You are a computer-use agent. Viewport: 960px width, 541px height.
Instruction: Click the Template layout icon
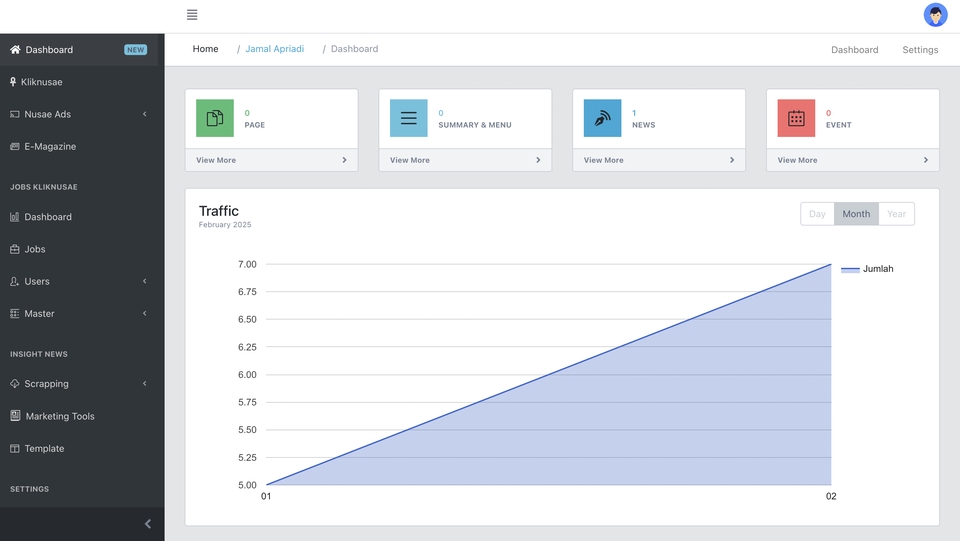coord(15,449)
